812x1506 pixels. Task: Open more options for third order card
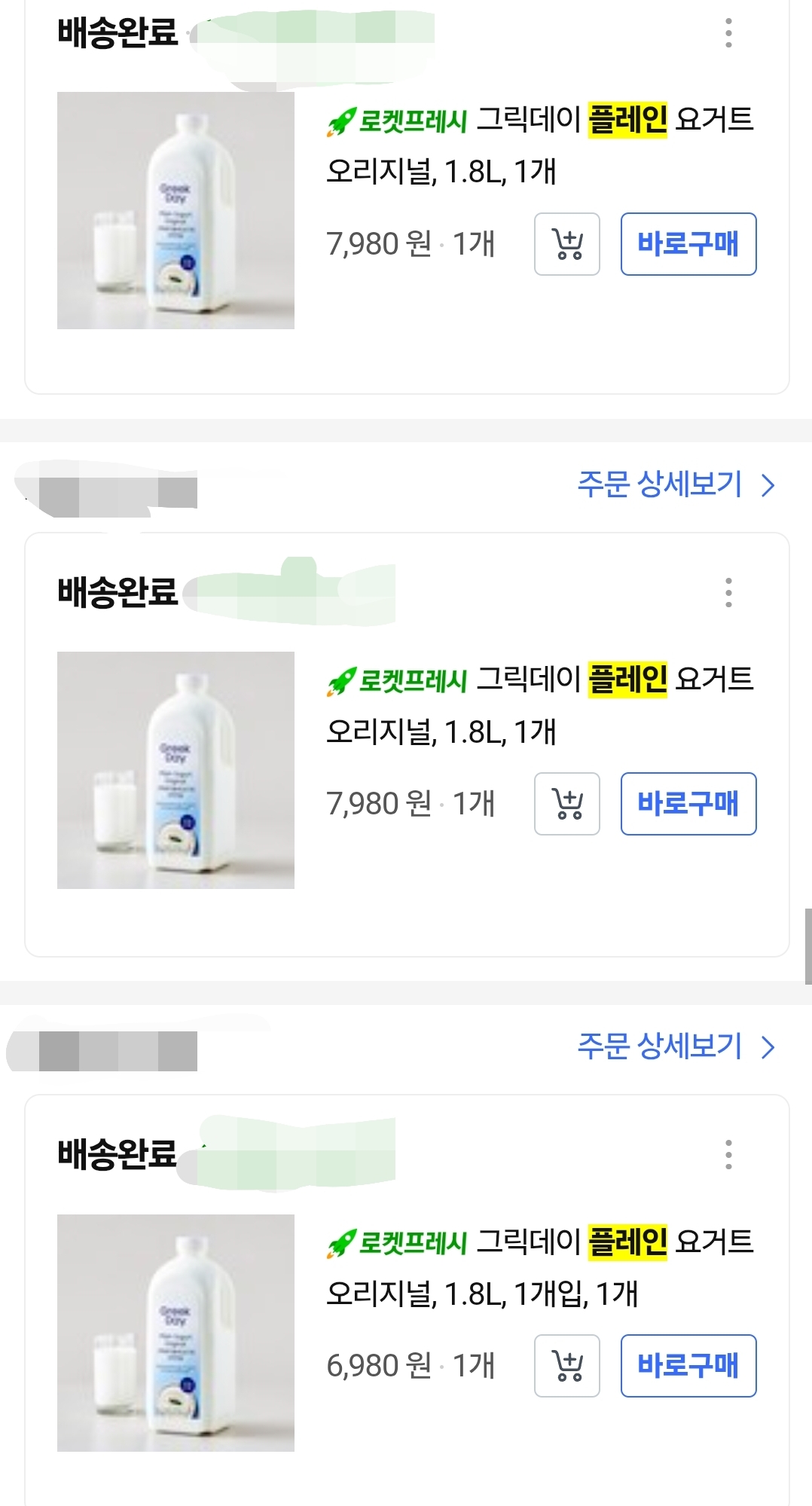pos(728,1154)
